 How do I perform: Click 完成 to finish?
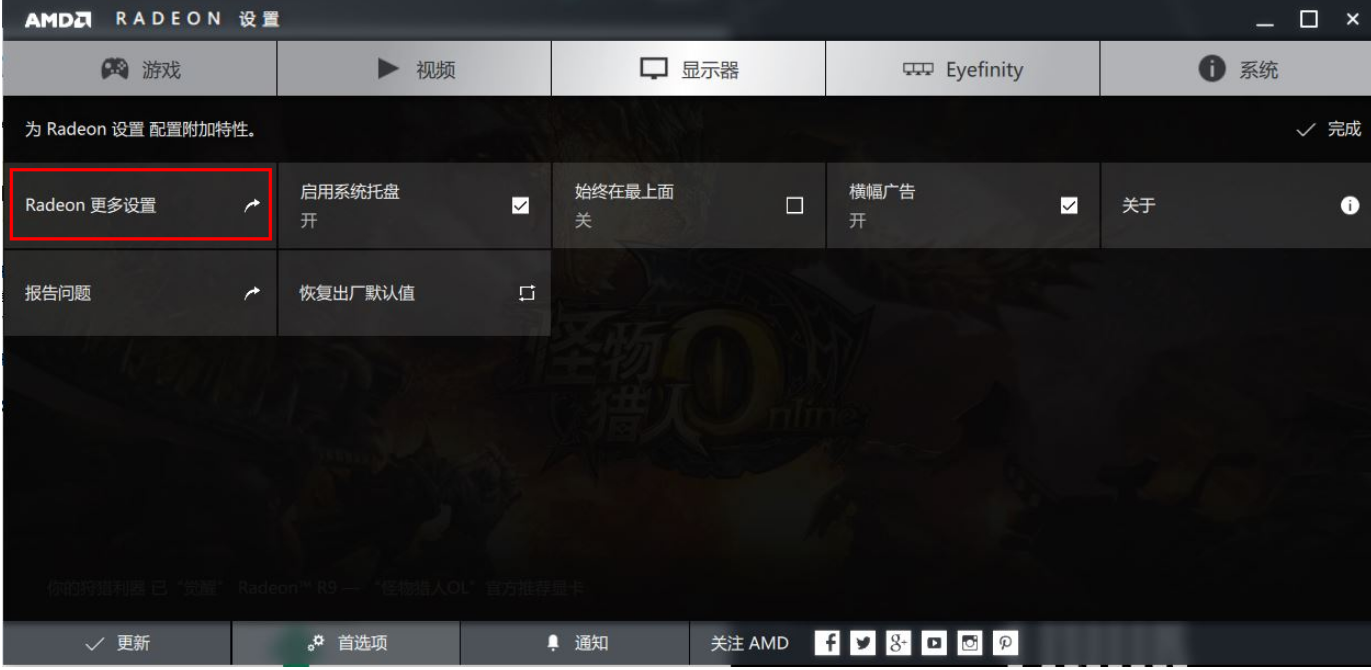point(1330,129)
